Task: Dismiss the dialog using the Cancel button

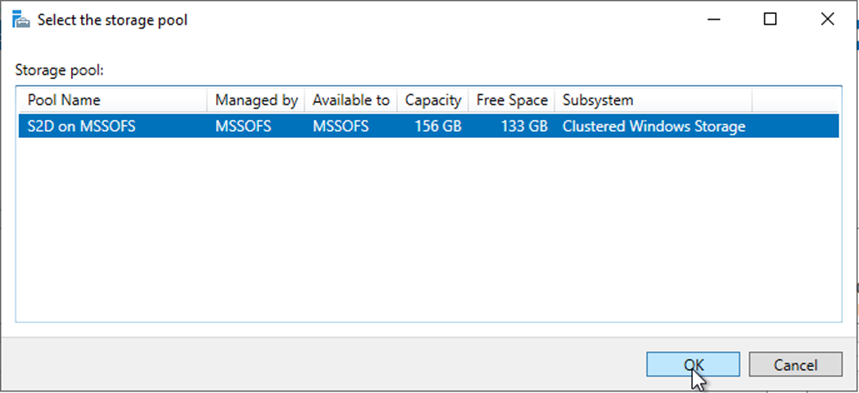Action: 795,364
